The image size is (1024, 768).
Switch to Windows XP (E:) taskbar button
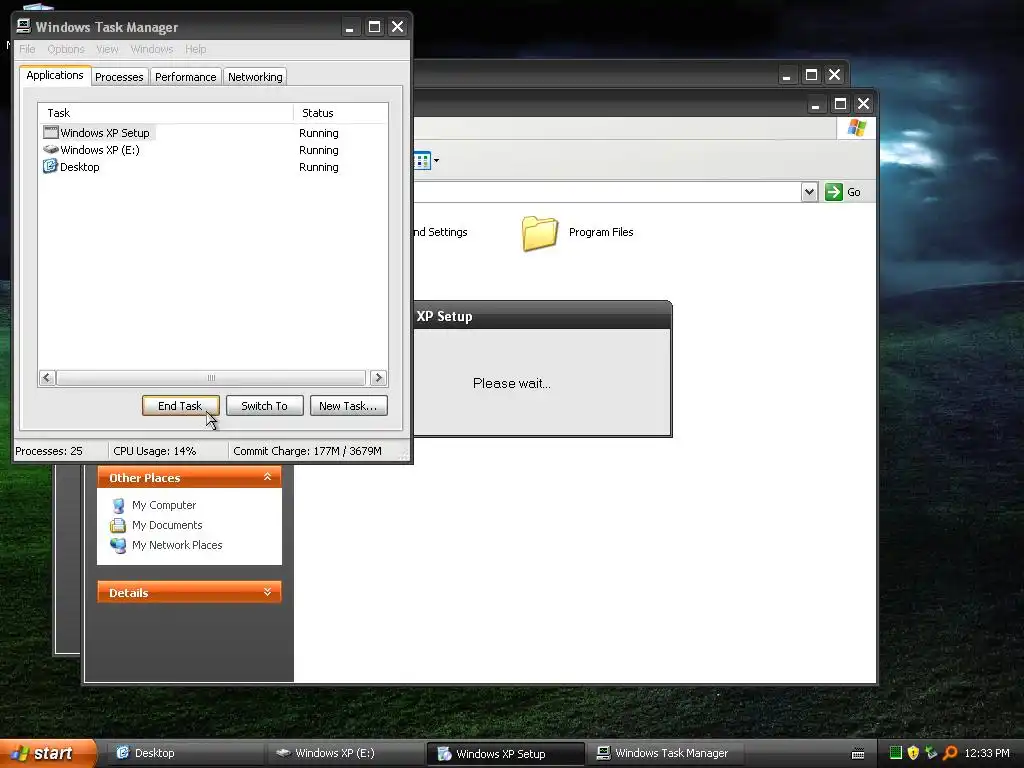pos(344,753)
